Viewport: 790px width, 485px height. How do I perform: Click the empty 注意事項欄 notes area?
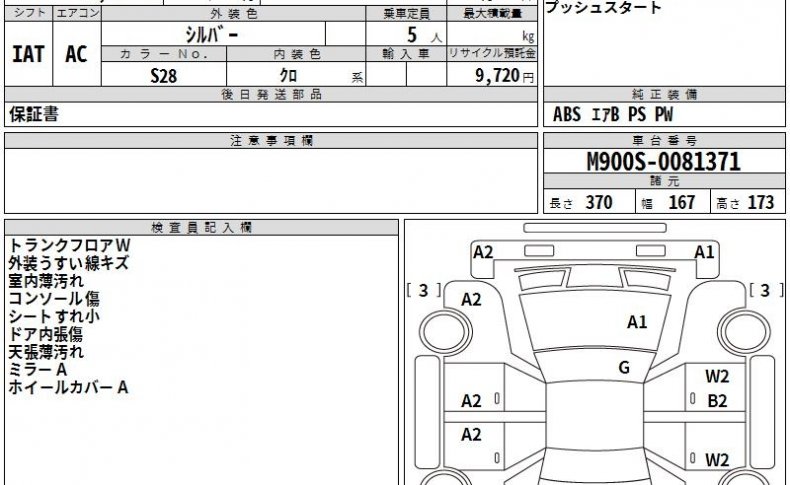pyautogui.click(x=271, y=181)
